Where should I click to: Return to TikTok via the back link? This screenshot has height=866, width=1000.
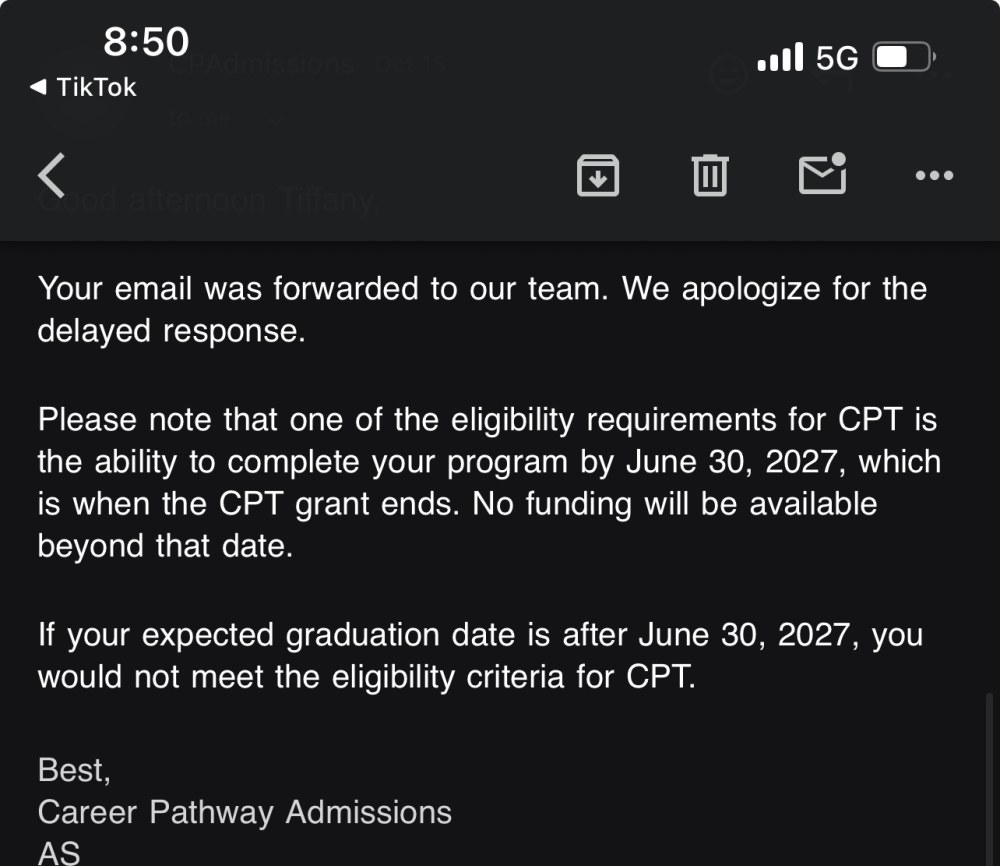click(84, 87)
